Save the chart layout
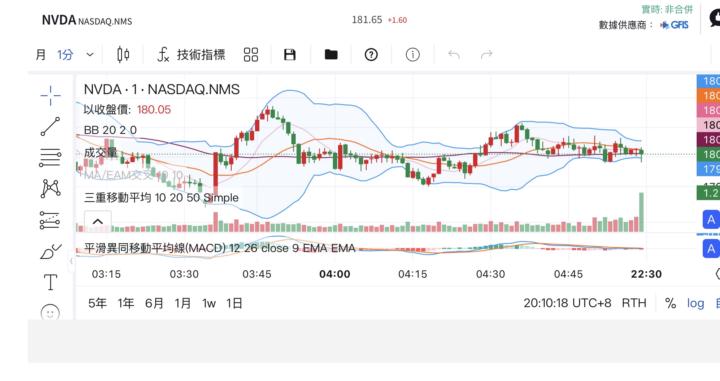This screenshot has width=720, height=381. [290, 55]
